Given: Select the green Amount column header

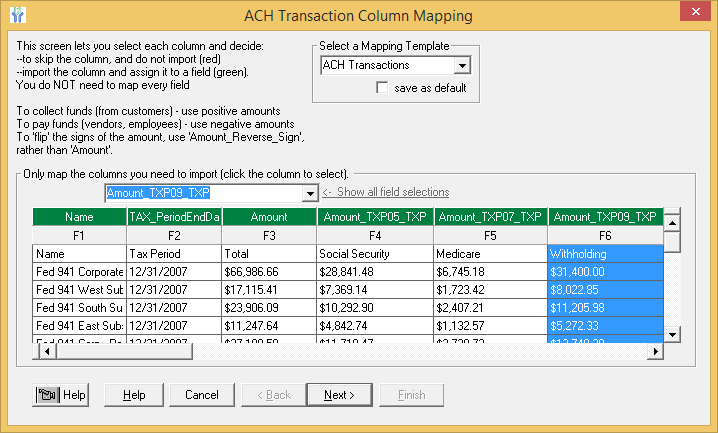Looking at the screenshot, I should pyautogui.click(x=268, y=217).
